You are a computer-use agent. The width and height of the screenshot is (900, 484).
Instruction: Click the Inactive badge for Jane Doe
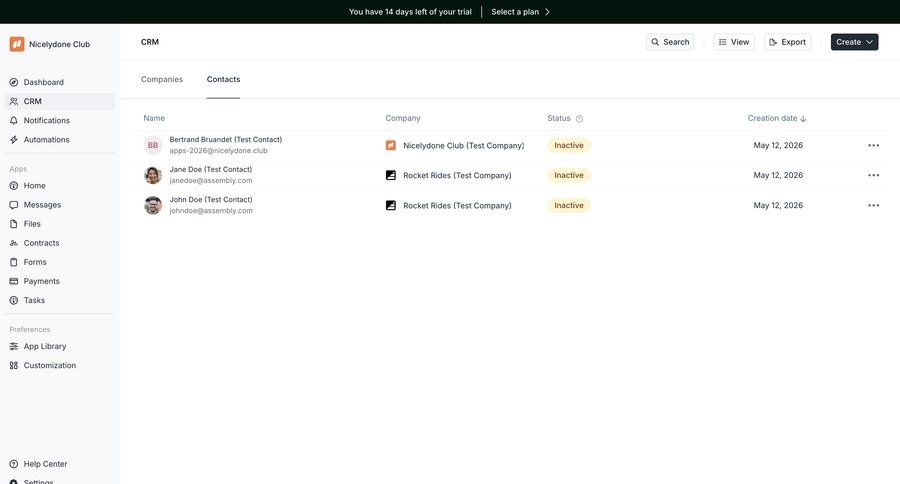(x=569, y=175)
